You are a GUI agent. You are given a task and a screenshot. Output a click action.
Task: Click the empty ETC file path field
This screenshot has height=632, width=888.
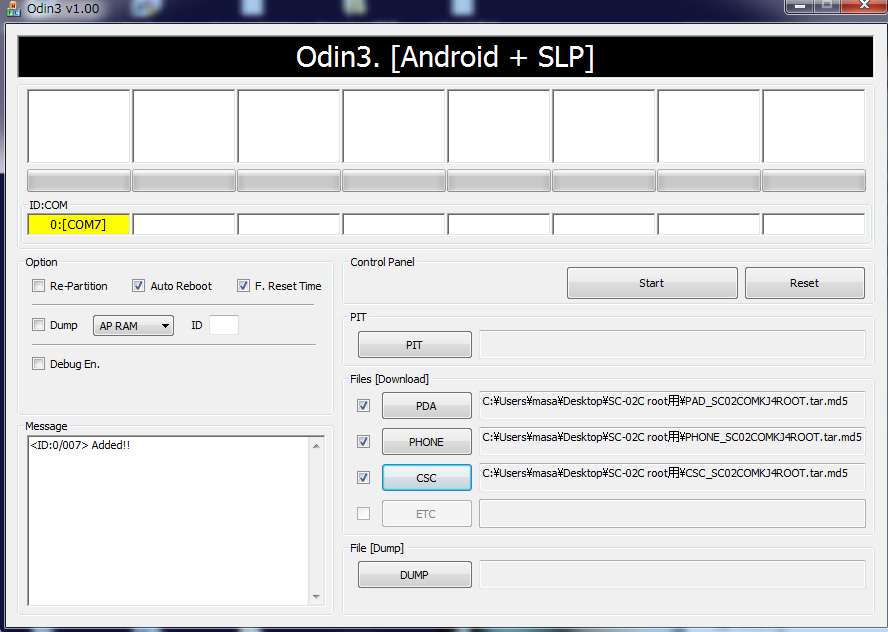672,514
